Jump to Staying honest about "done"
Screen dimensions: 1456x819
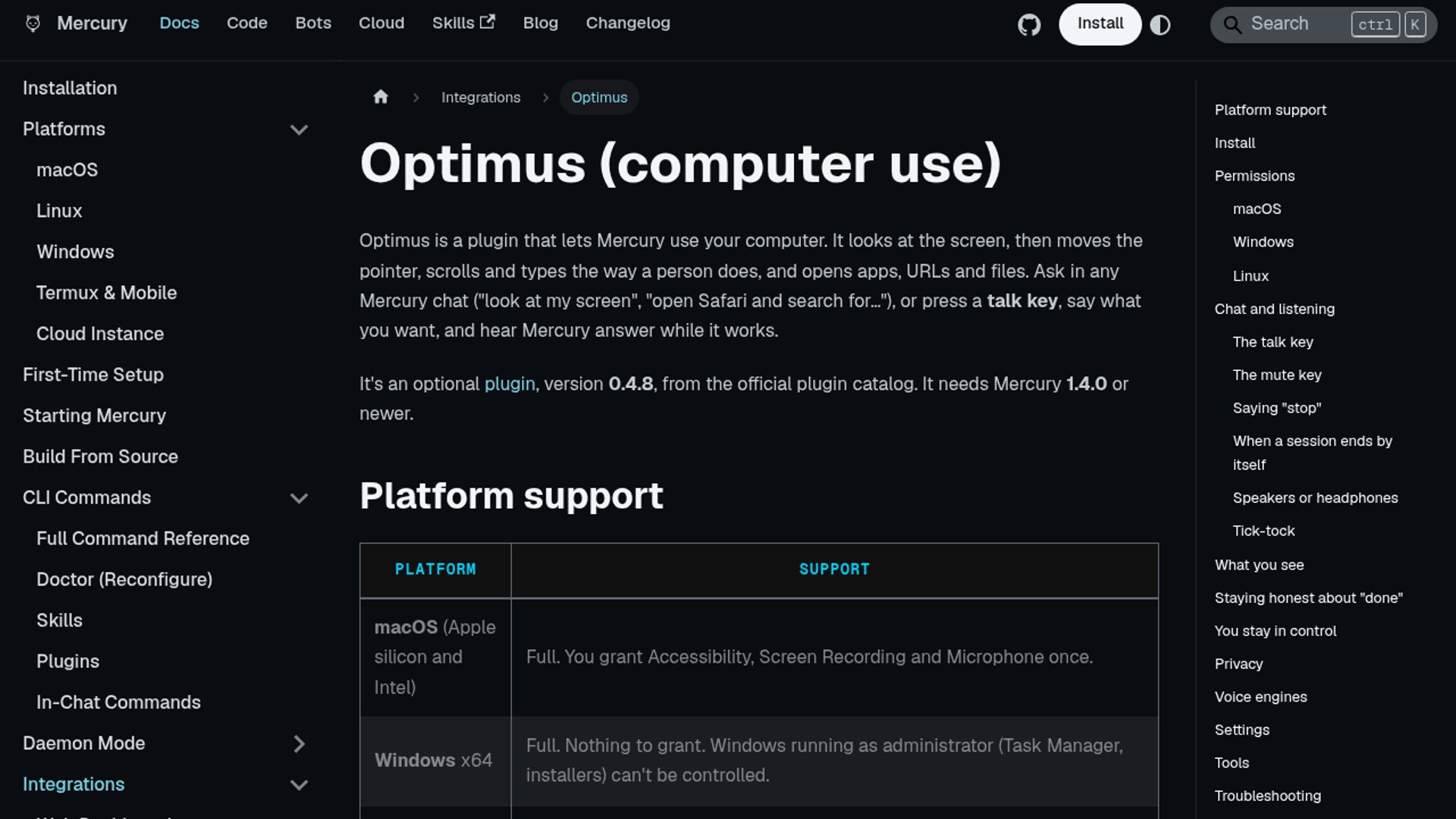pos(1308,598)
